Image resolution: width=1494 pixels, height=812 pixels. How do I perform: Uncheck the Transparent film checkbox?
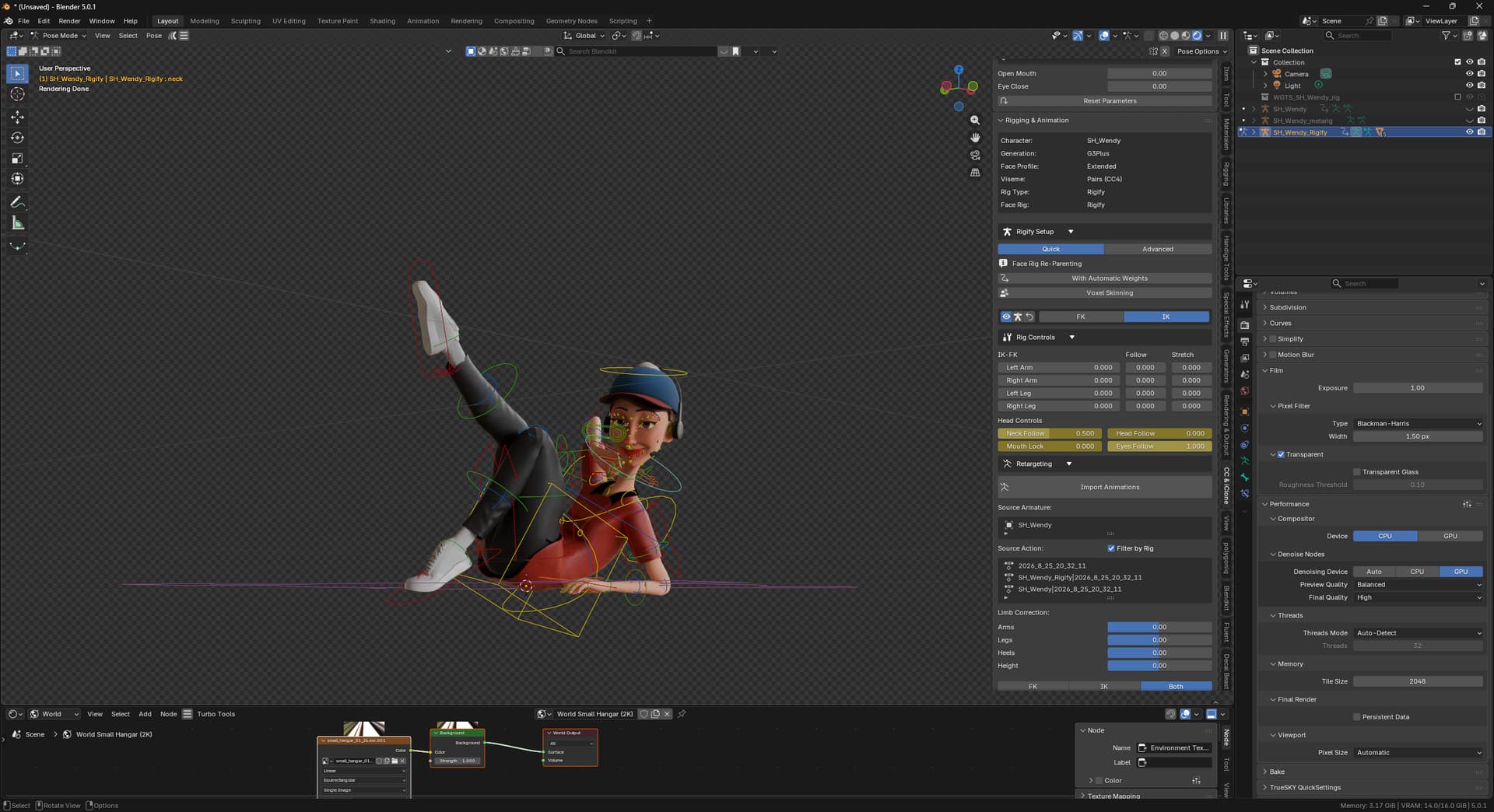(1281, 454)
